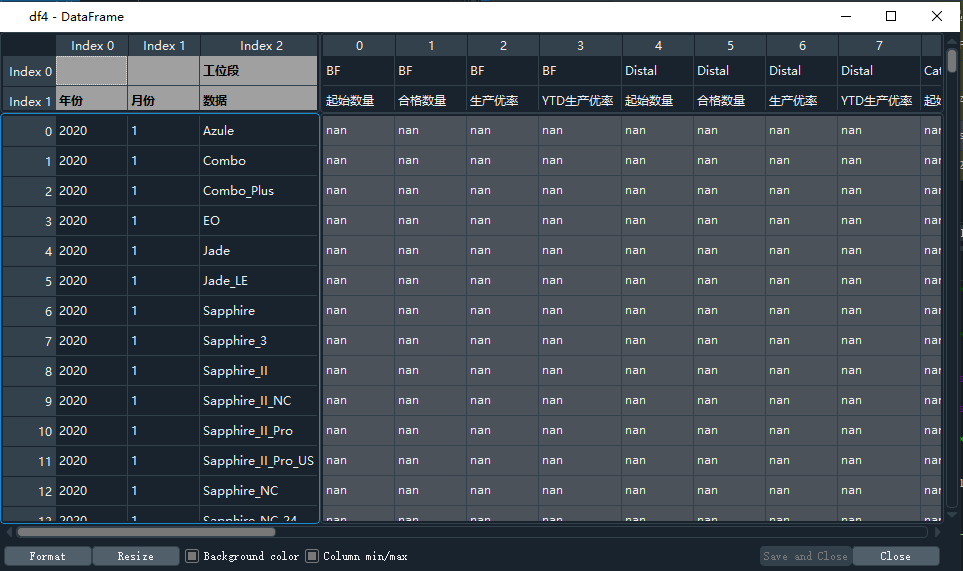
Task: Select column header 4
Action: (658, 45)
